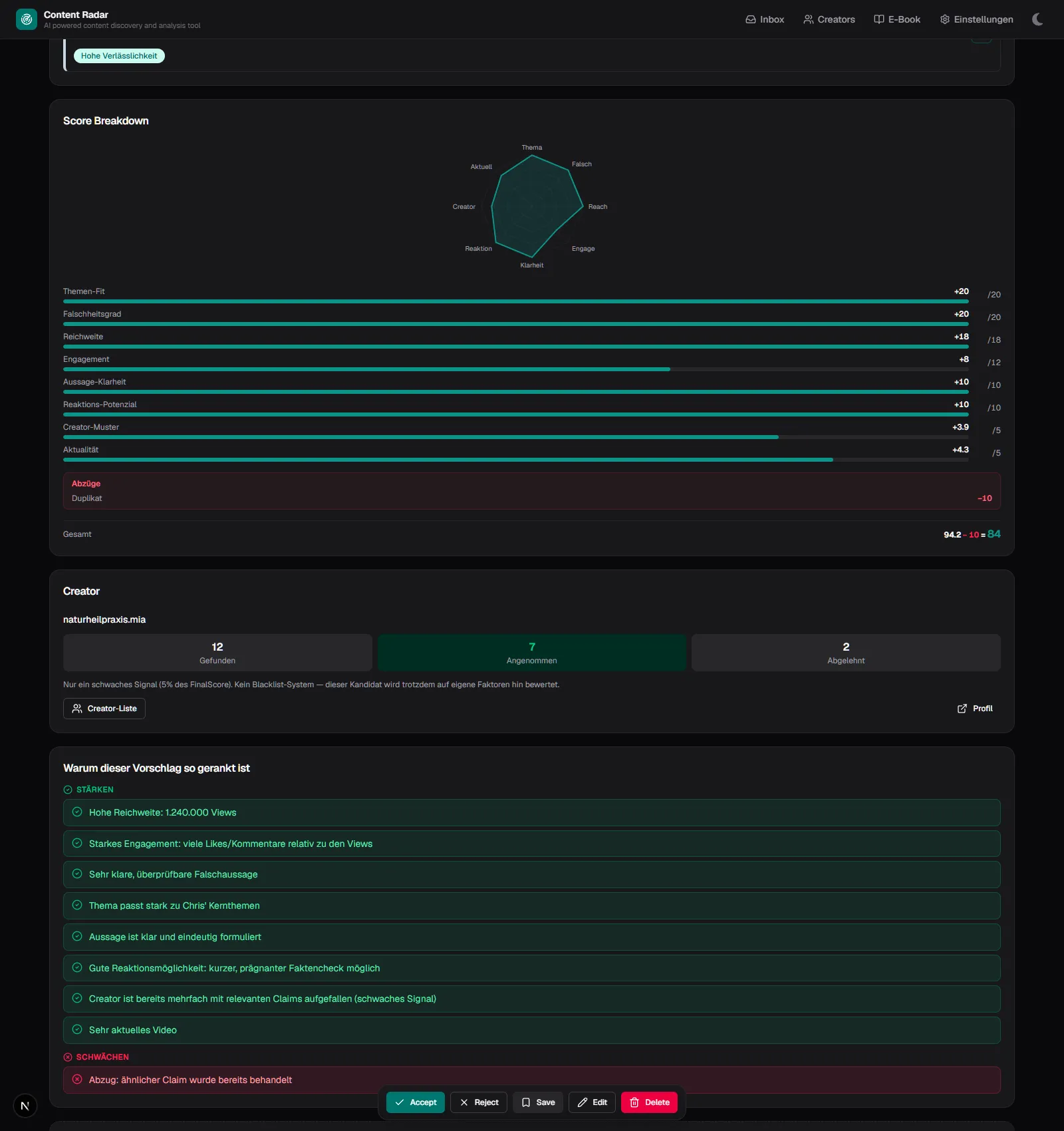Viewport: 1064px width, 1131px height.
Task: Click the radar chart Reach label
Action: [598, 207]
